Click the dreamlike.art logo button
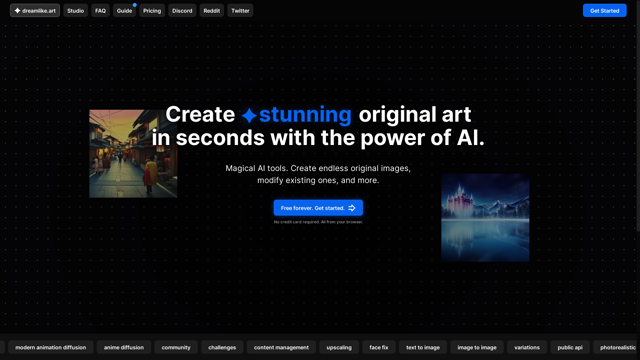Screen dimensions: 640x360 click(x=35, y=11)
